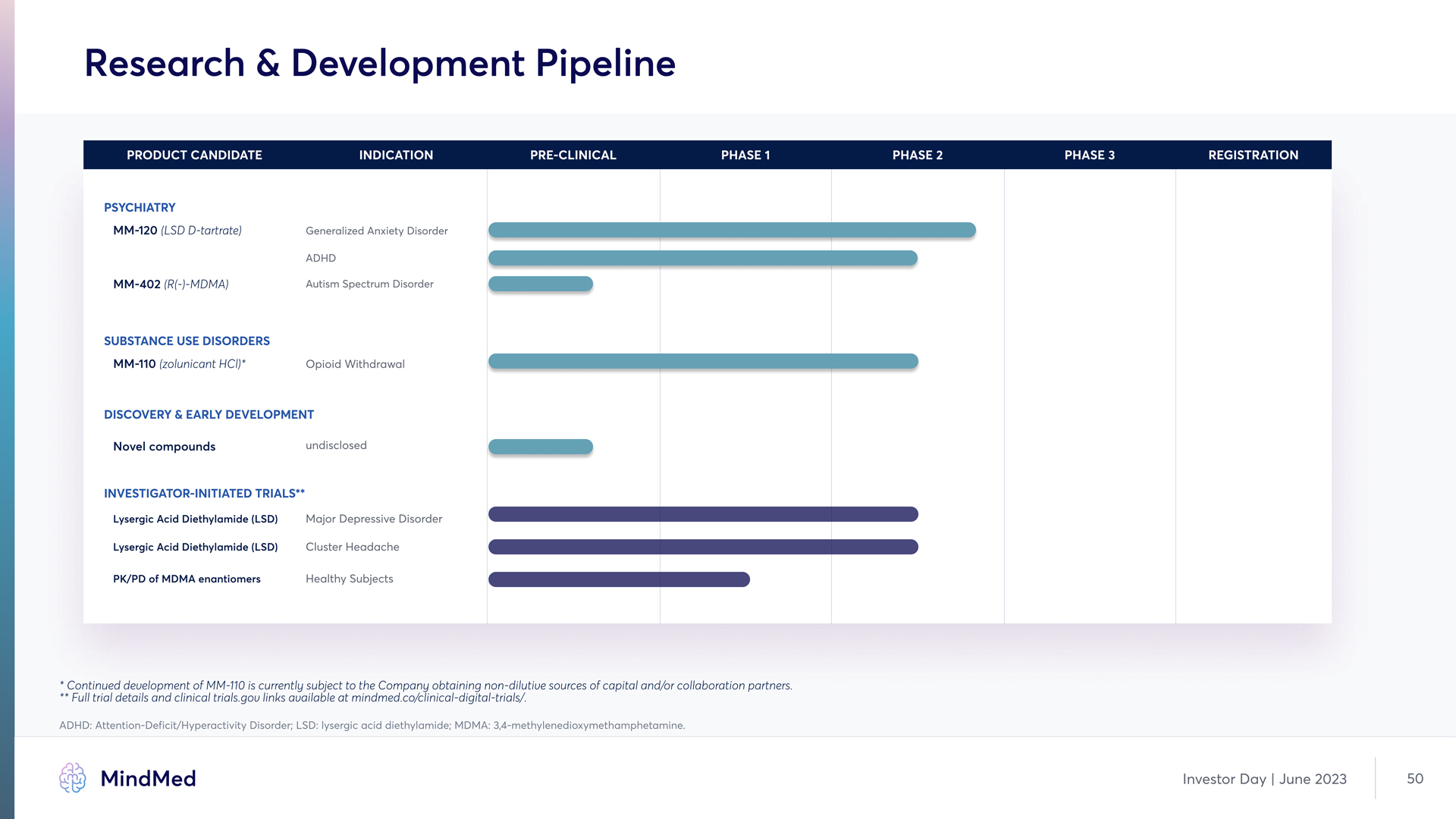Click the Novel compounds row label
This screenshot has height=819, width=1456.
pyautogui.click(x=164, y=447)
